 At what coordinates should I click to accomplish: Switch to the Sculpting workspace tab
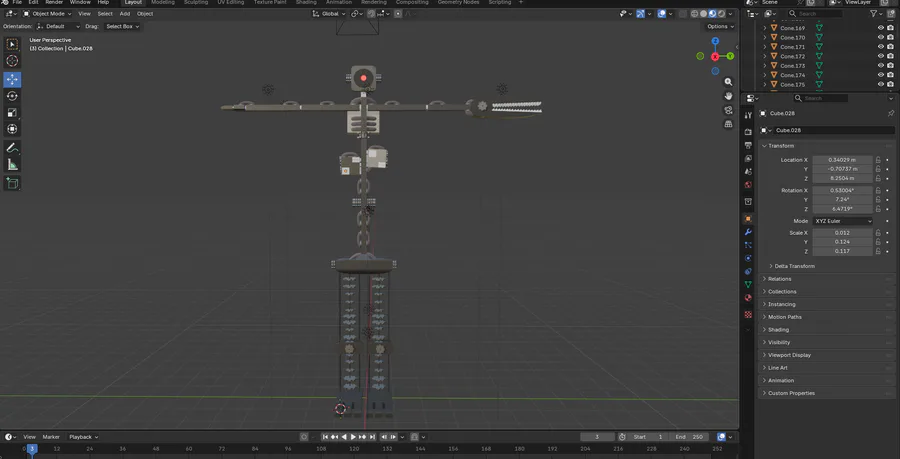[196, 3]
